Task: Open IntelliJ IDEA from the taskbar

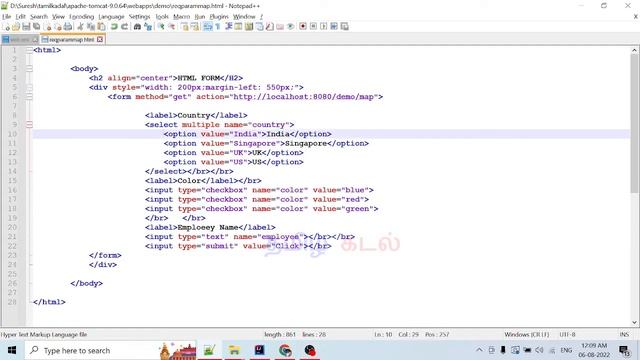Action: coord(260,351)
